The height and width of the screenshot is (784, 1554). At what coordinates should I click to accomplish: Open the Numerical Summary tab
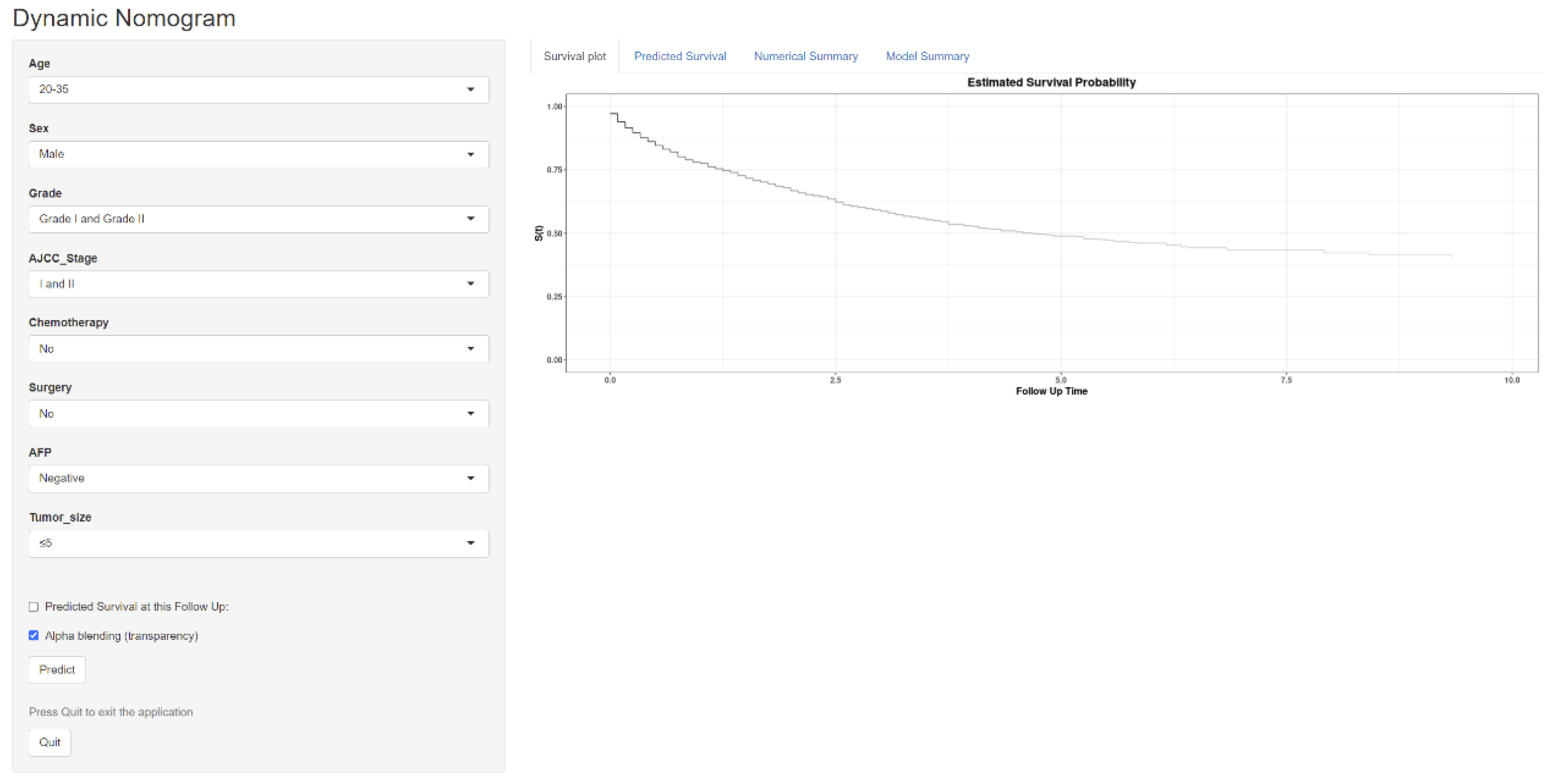(x=805, y=56)
